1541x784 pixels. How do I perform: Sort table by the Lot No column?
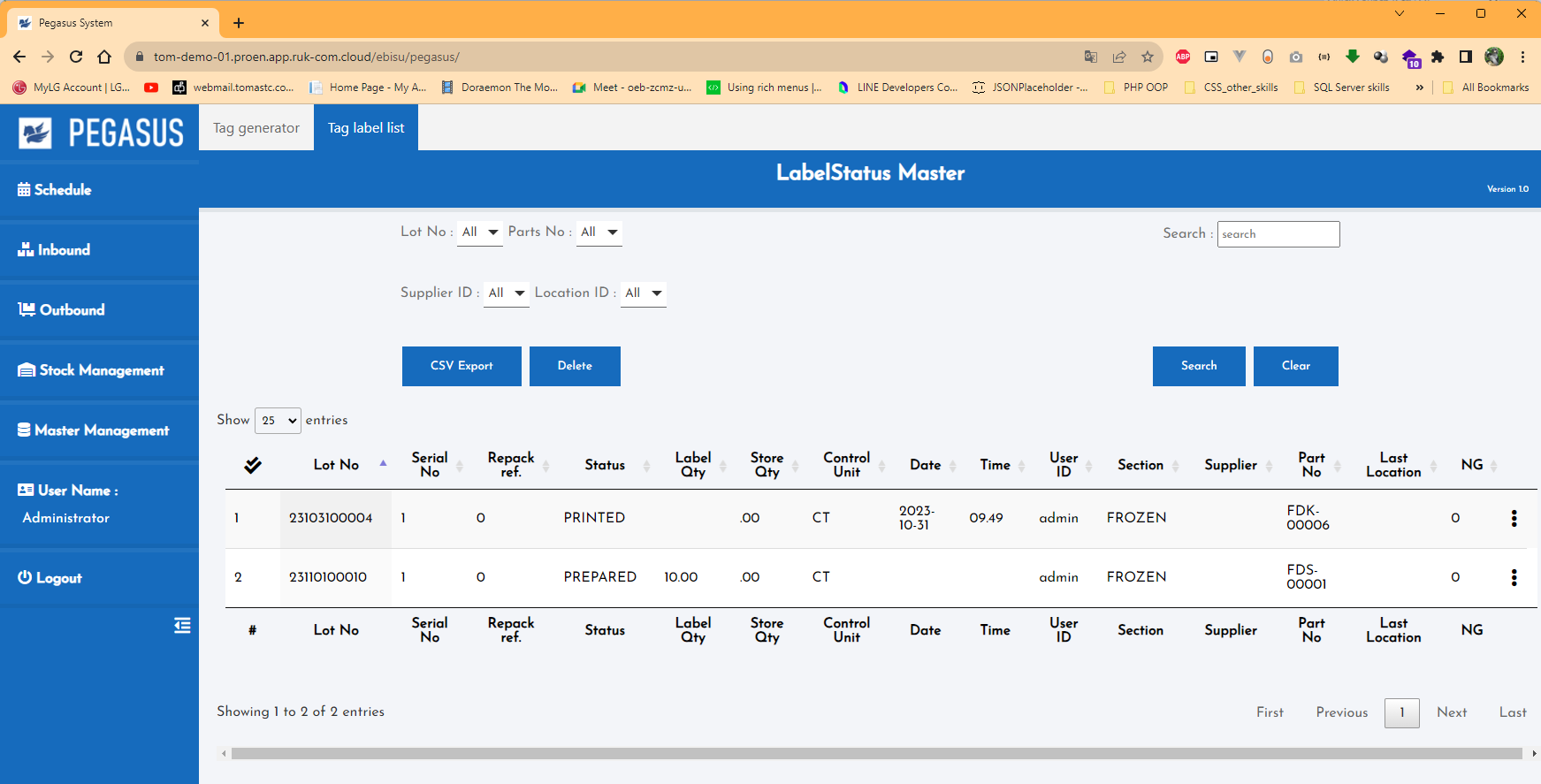[337, 465]
